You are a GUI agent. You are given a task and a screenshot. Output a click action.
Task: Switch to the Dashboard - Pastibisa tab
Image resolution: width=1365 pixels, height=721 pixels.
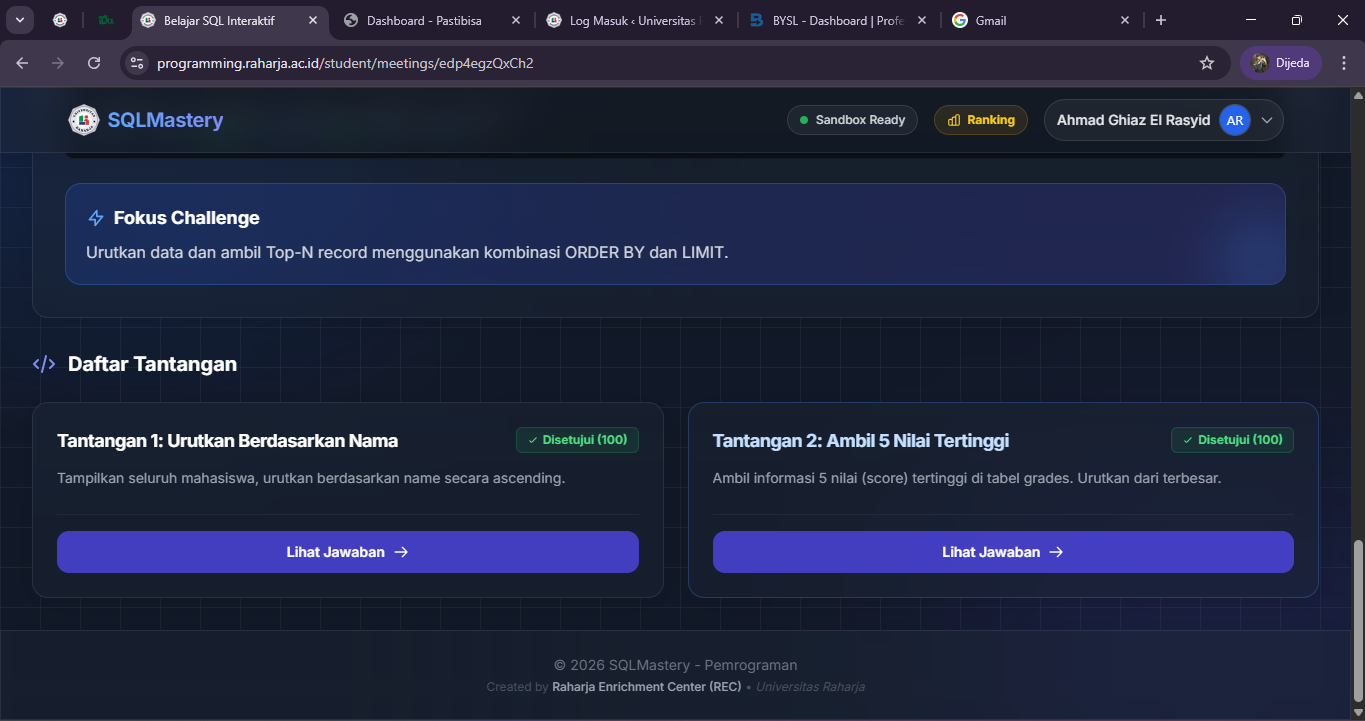click(x=424, y=20)
